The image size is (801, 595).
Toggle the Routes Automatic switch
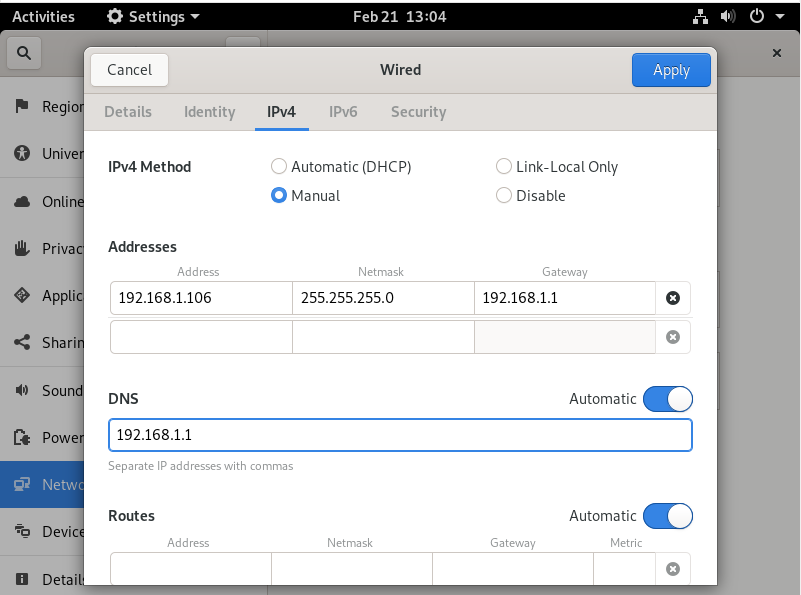click(x=668, y=516)
